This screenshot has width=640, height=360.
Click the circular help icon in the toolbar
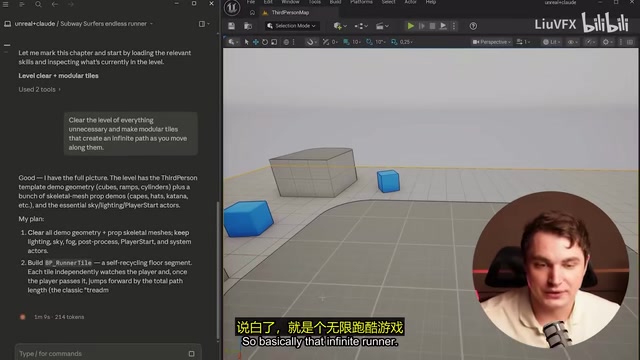point(473,26)
